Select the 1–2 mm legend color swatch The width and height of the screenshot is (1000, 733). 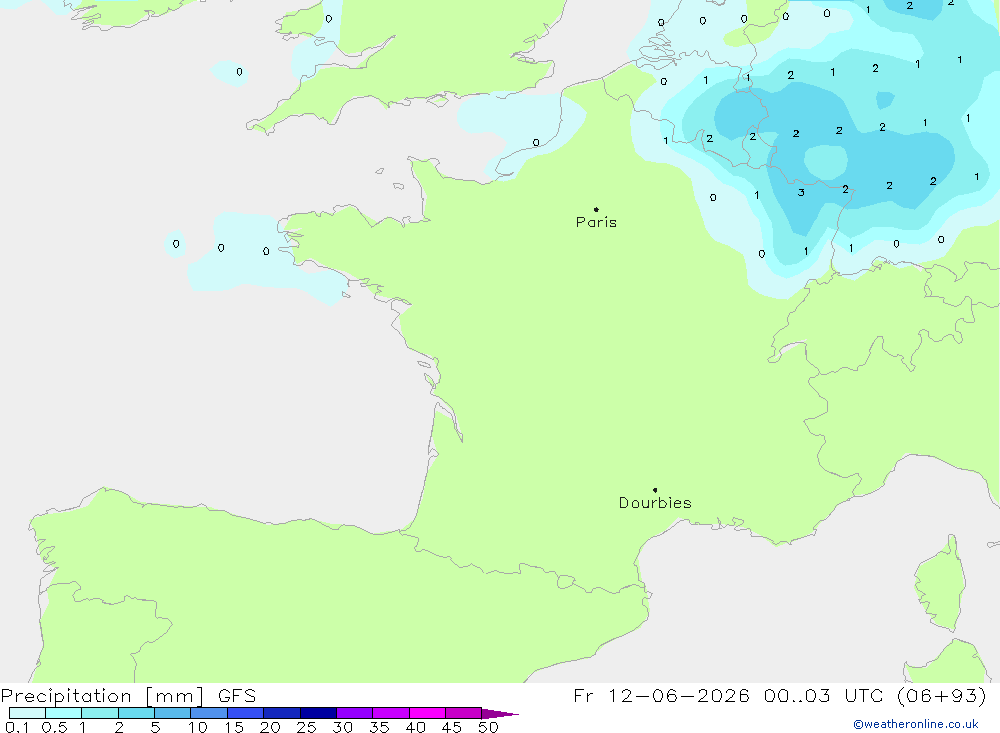click(100, 713)
